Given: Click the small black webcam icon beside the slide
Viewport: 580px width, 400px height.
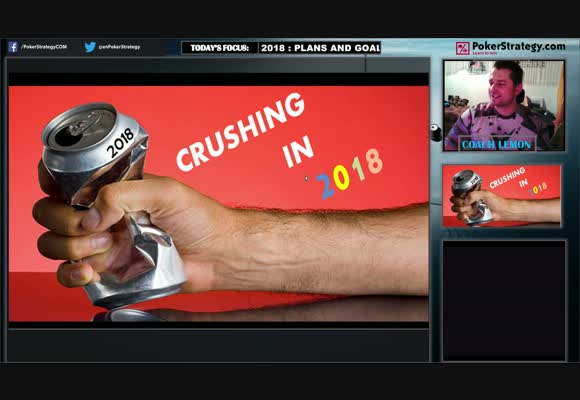Looking at the screenshot, I should [x=436, y=132].
